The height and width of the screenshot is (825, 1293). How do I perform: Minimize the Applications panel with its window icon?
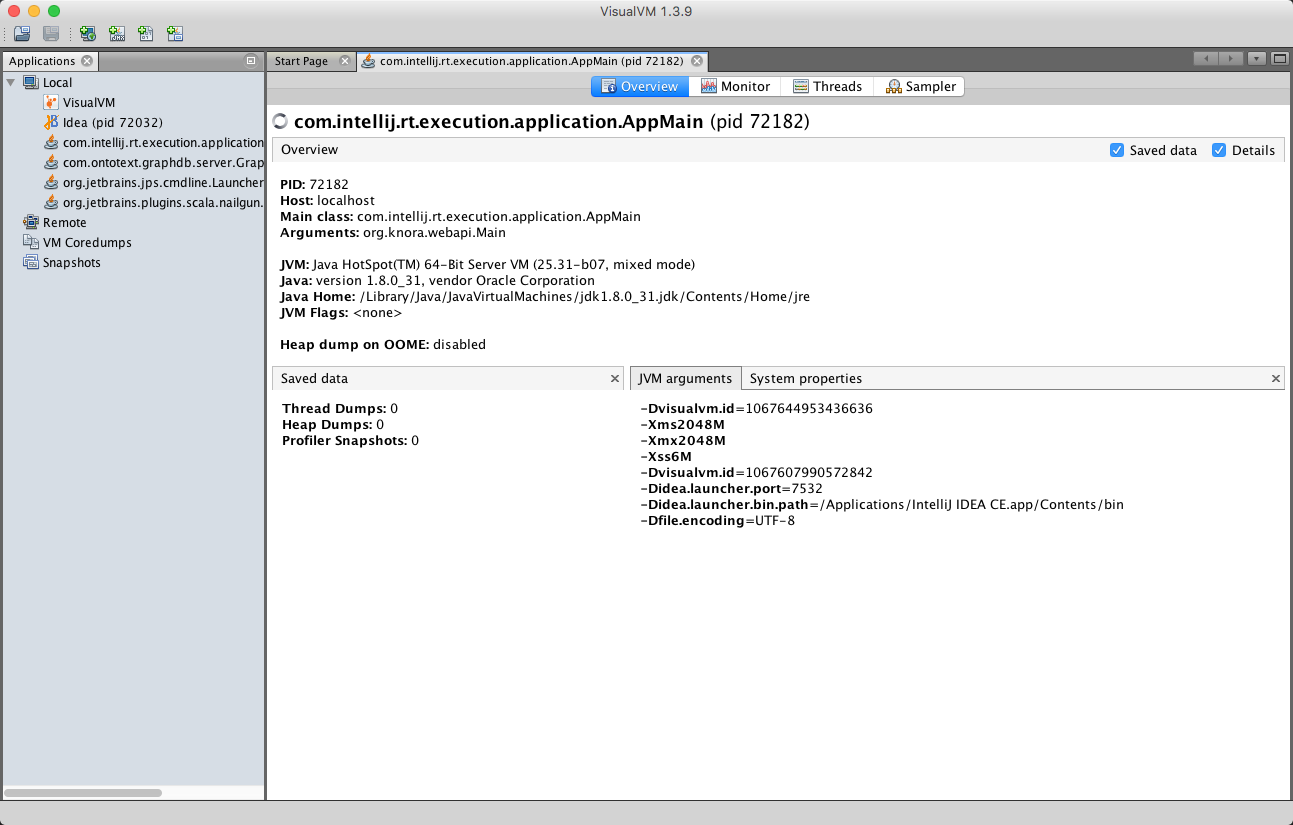[x=251, y=61]
